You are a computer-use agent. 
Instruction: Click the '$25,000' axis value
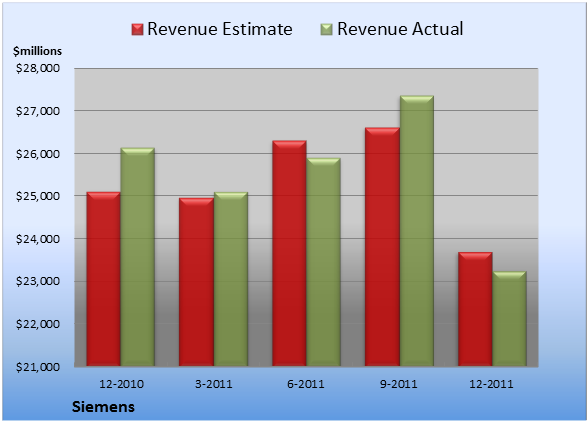coord(38,196)
